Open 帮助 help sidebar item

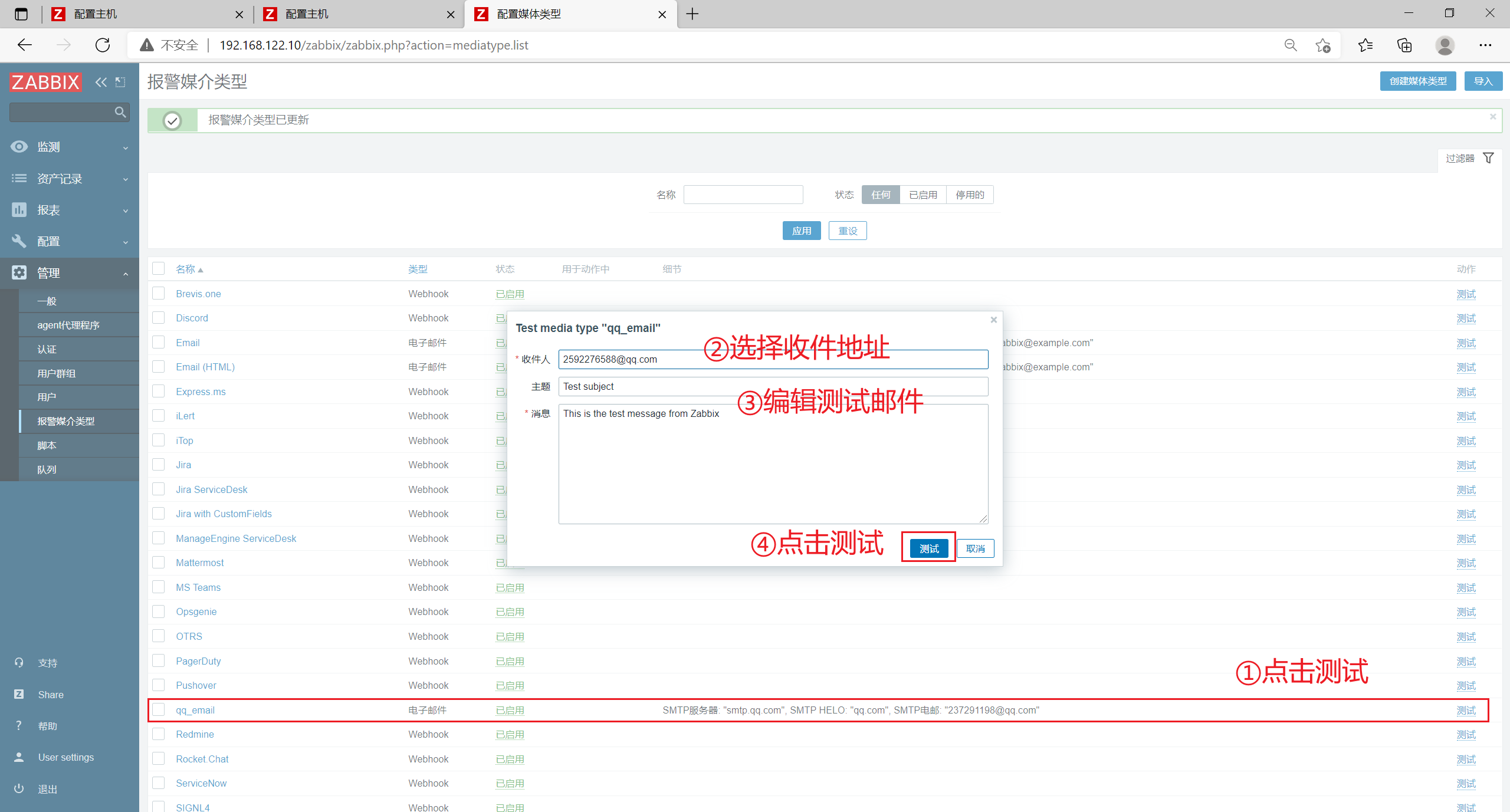tap(48, 726)
